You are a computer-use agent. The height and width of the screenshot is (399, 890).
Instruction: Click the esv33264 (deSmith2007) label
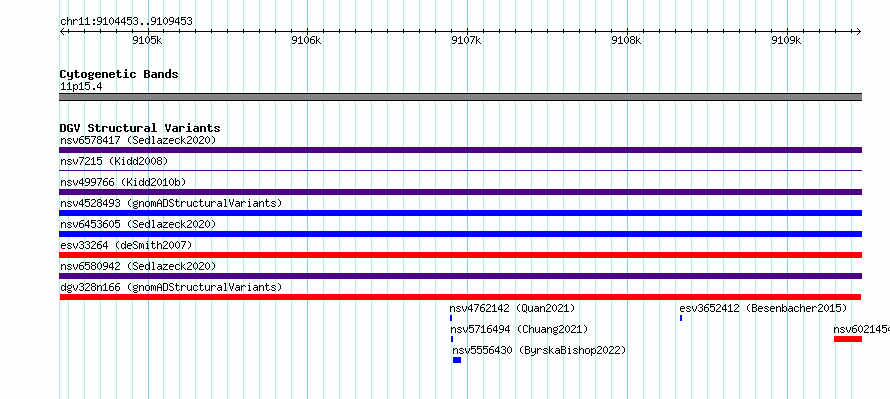point(126,245)
